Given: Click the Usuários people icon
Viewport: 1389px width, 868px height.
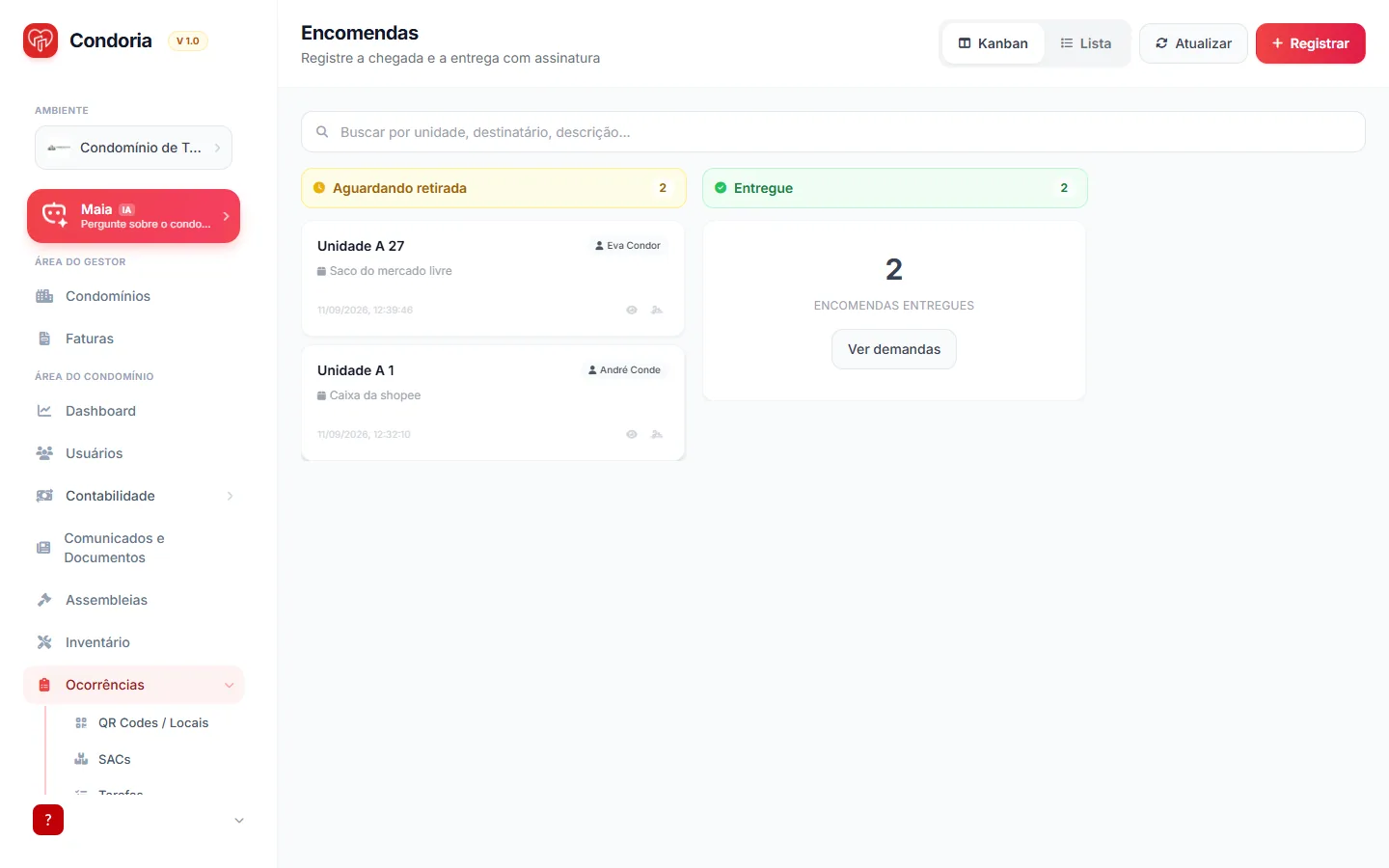Looking at the screenshot, I should pyautogui.click(x=44, y=453).
